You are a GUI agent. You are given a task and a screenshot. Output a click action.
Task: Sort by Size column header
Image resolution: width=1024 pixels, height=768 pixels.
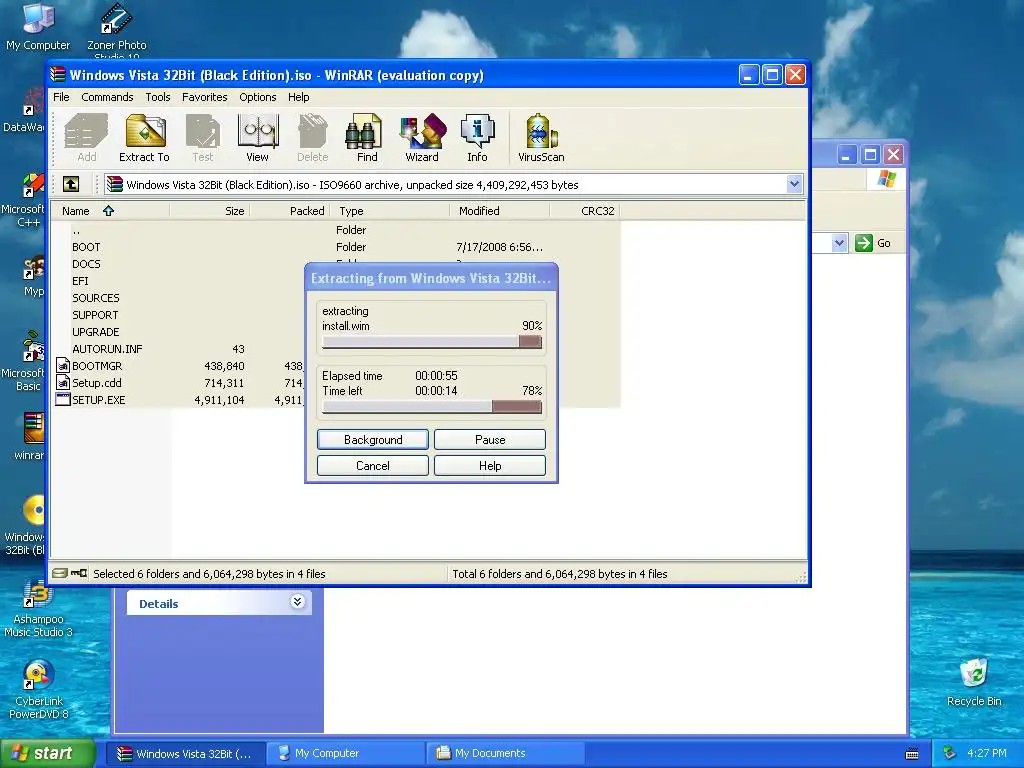[x=210, y=210]
